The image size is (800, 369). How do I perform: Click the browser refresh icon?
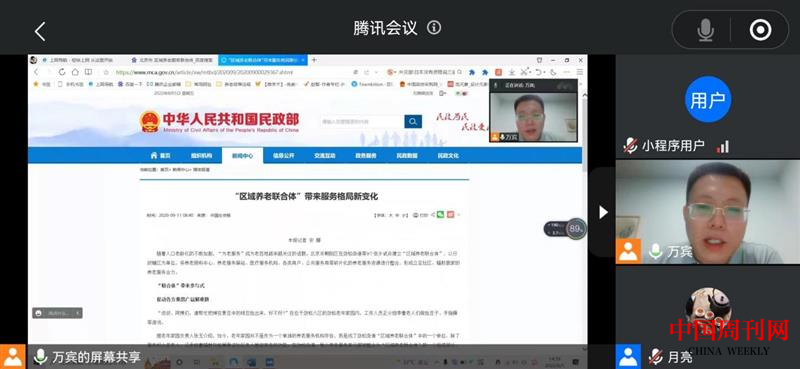[62, 72]
